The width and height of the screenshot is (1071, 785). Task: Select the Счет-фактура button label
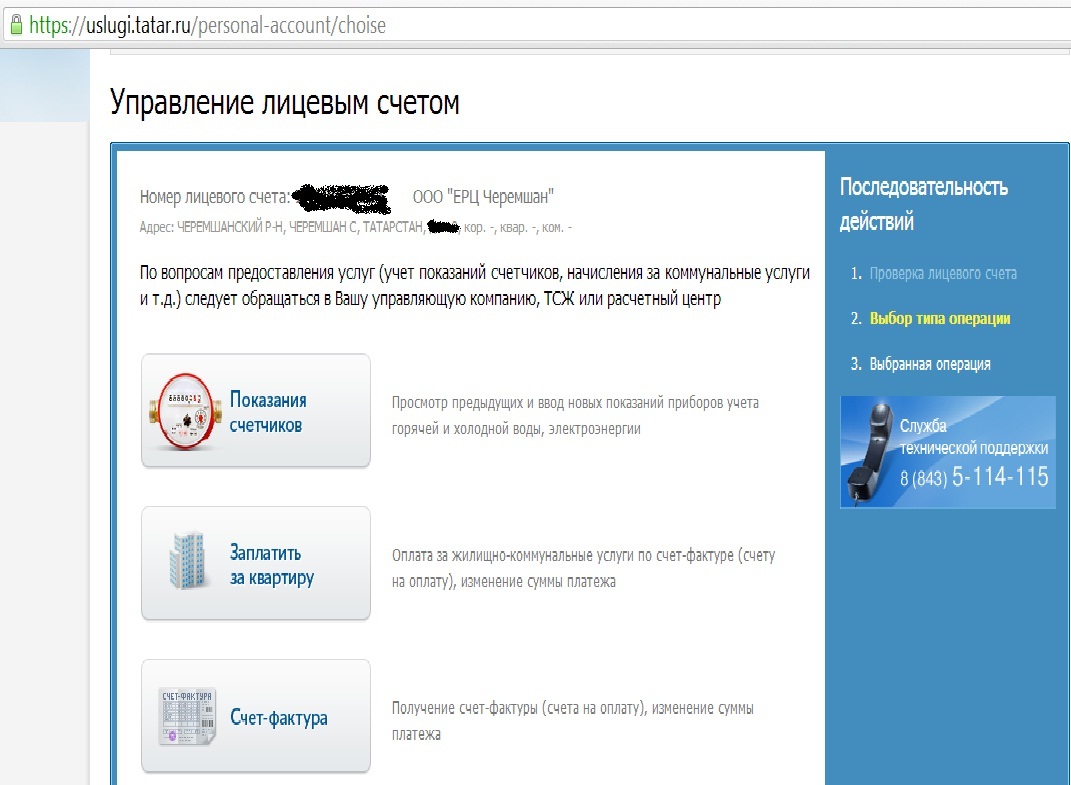278,718
